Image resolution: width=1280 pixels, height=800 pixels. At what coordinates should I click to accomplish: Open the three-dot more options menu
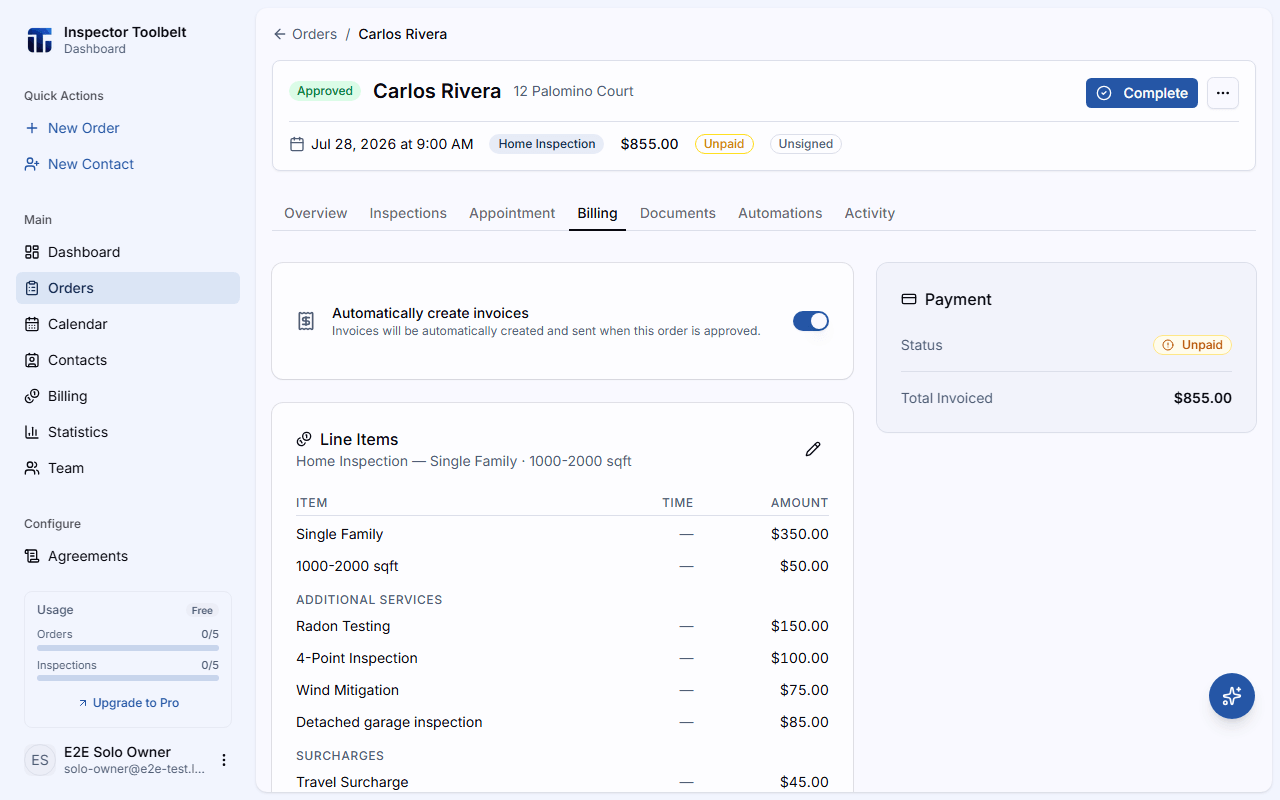(x=1223, y=93)
